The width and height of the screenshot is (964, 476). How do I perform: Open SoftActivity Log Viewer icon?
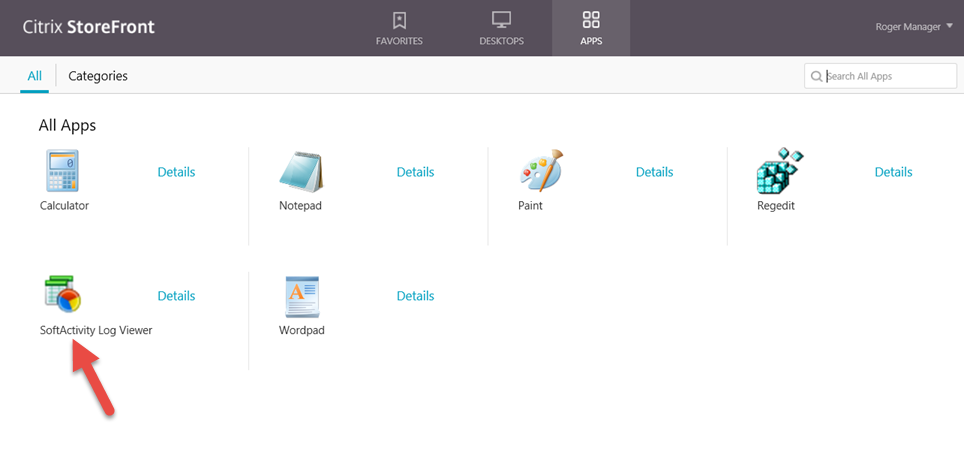pyautogui.click(x=63, y=294)
